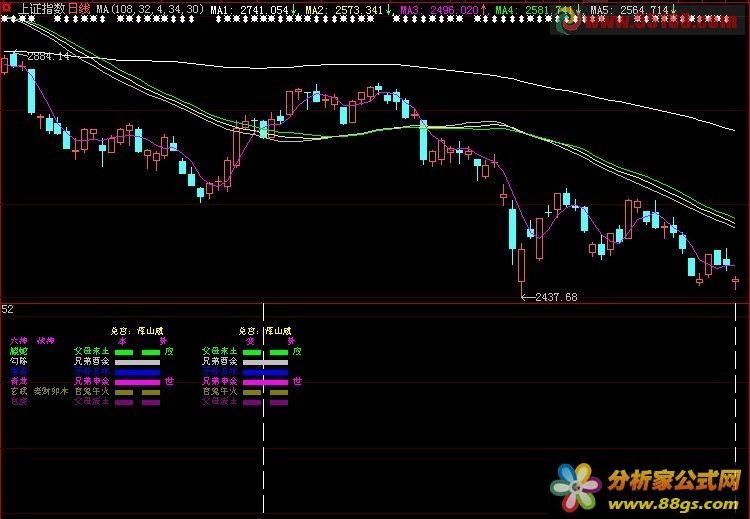Open MA(108,32,4,34,30) indicator parameters
Screen dimensions: 750x519
tap(150, 9)
